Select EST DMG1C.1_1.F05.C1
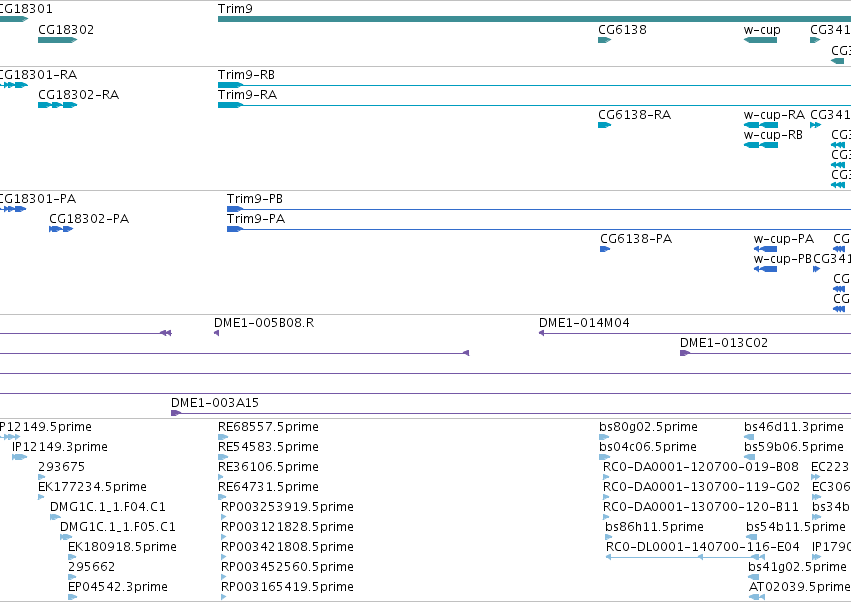The width and height of the screenshot is (851, 602). [118, 527]
